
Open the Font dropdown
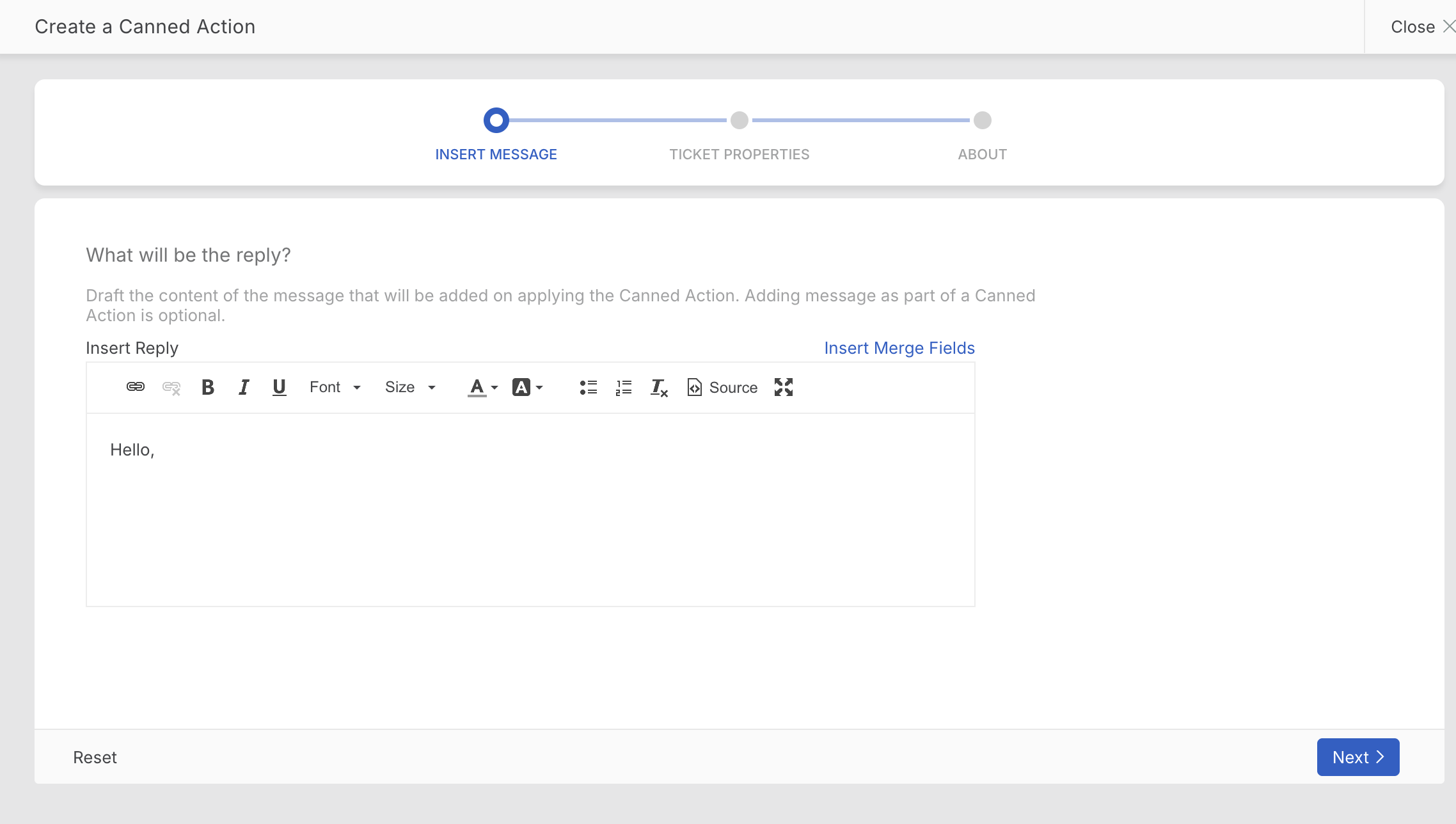pyautogui.click(x=335, y=387)
